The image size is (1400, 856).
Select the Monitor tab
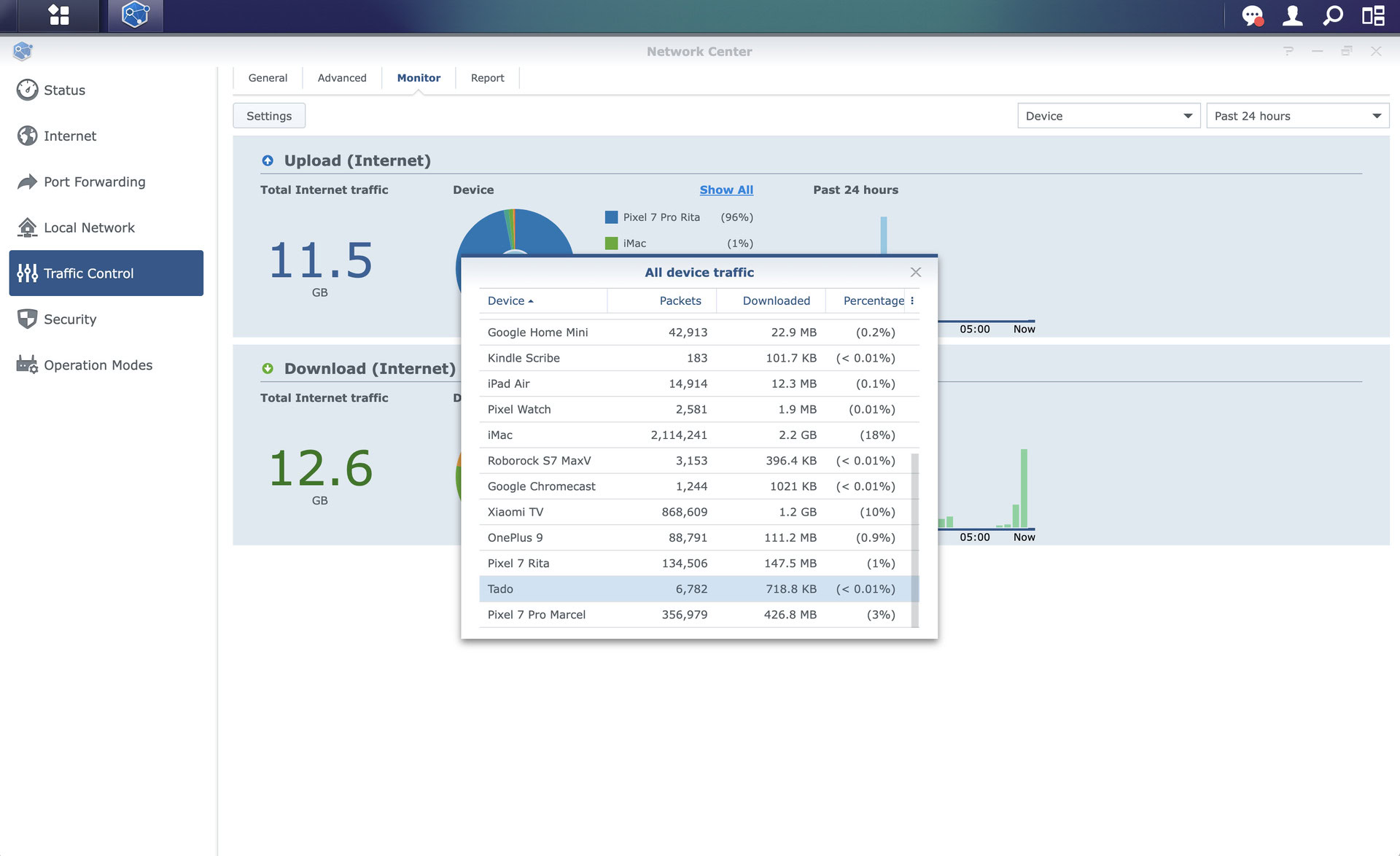pos(419,78)
